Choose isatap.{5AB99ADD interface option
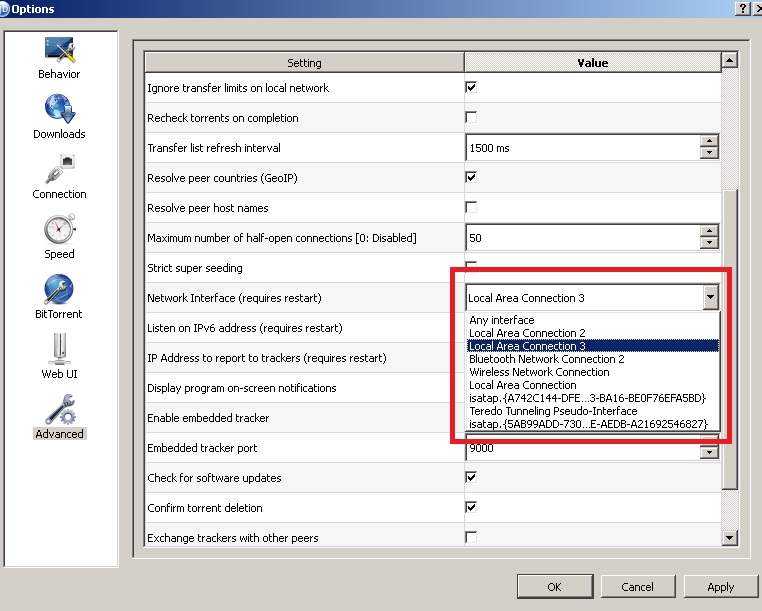762x611 pixels. (x=592, y=424)
